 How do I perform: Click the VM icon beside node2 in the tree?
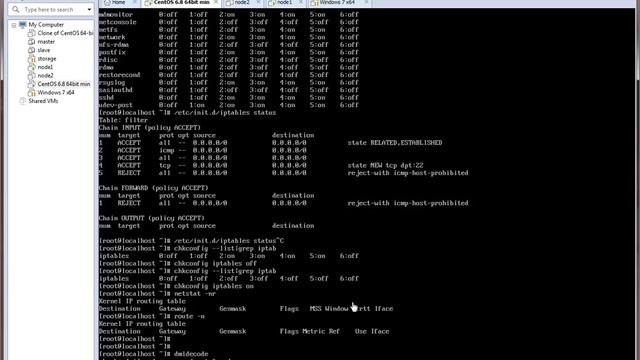click(31, 76)
